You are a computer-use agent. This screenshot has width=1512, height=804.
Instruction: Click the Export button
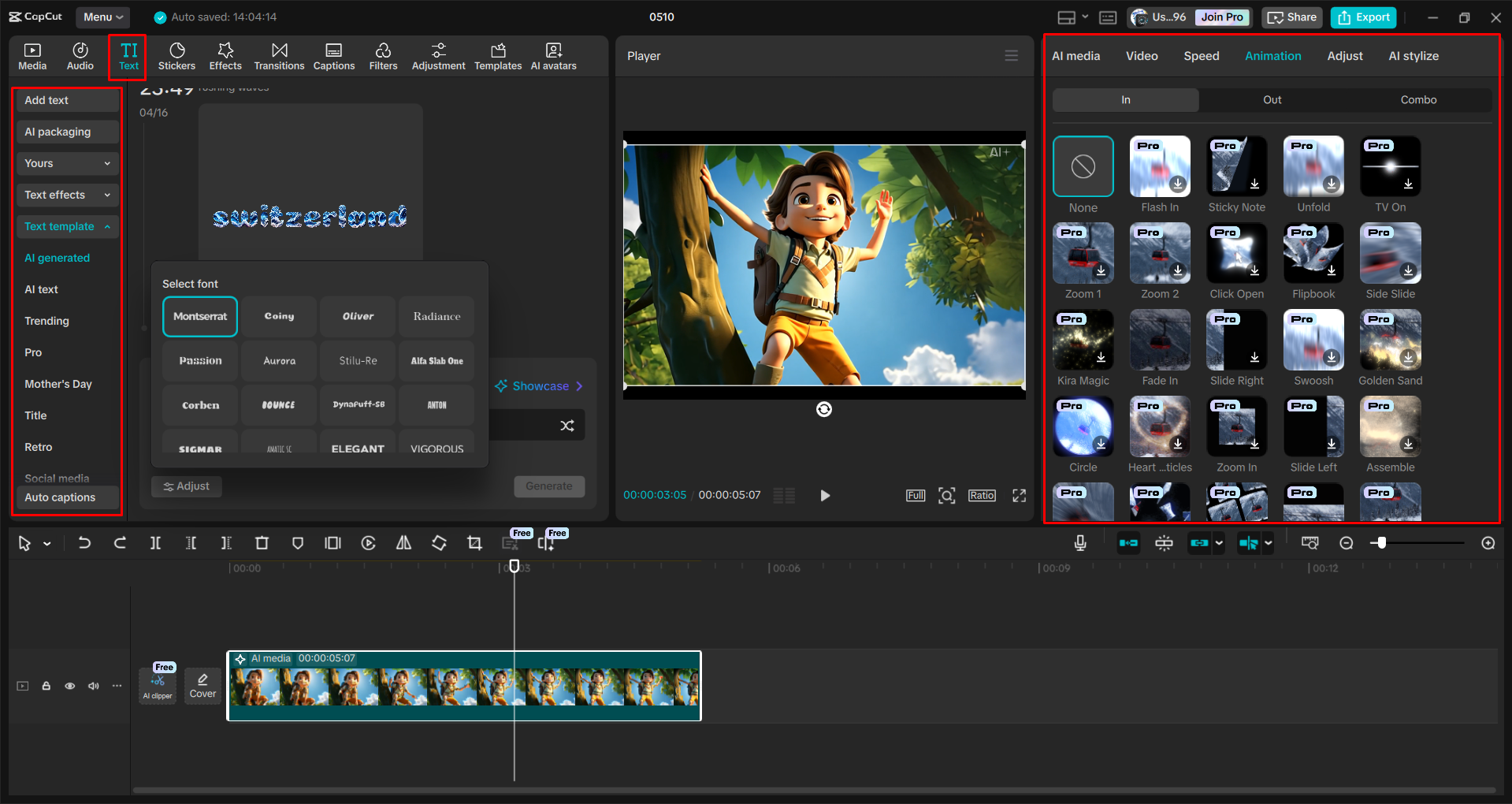click(x=1362, y=17)
